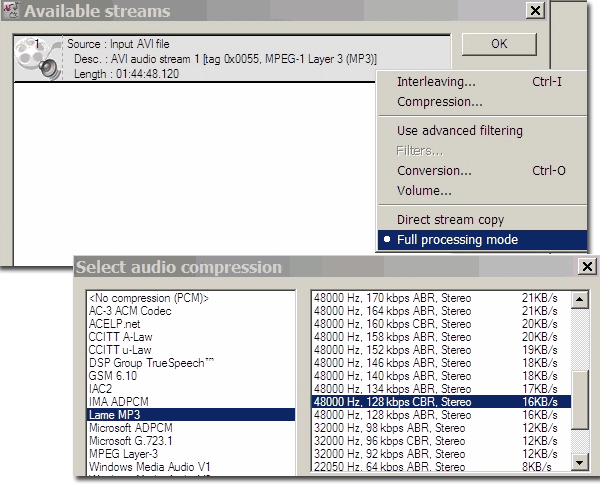Open Conversion... menu entry
Image resolution: width=600 pixels, height=484 pixels.
(482, 171)
